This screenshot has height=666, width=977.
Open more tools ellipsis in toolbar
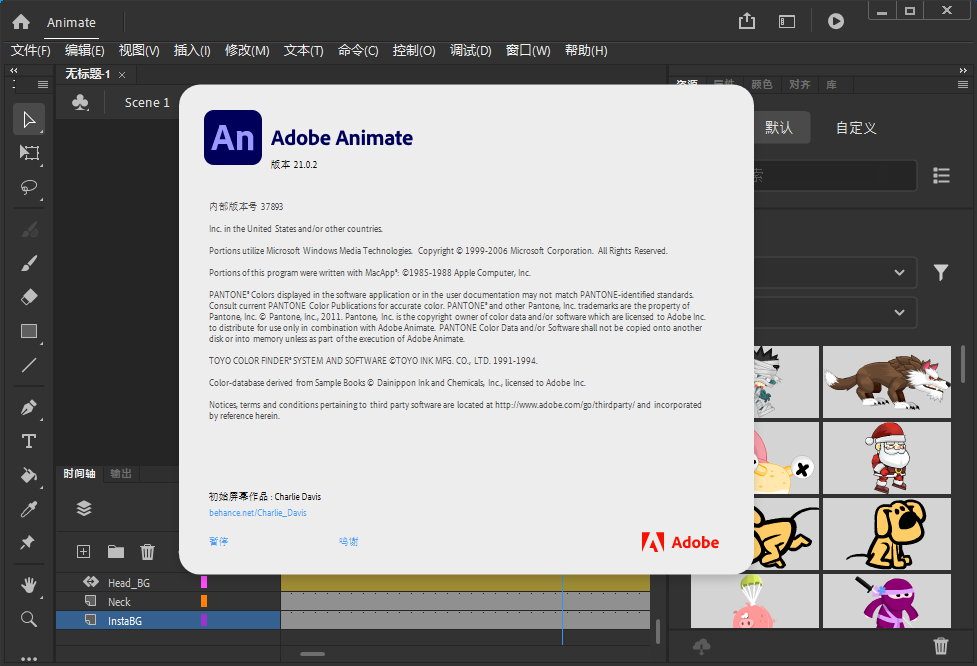coord(29,658)
